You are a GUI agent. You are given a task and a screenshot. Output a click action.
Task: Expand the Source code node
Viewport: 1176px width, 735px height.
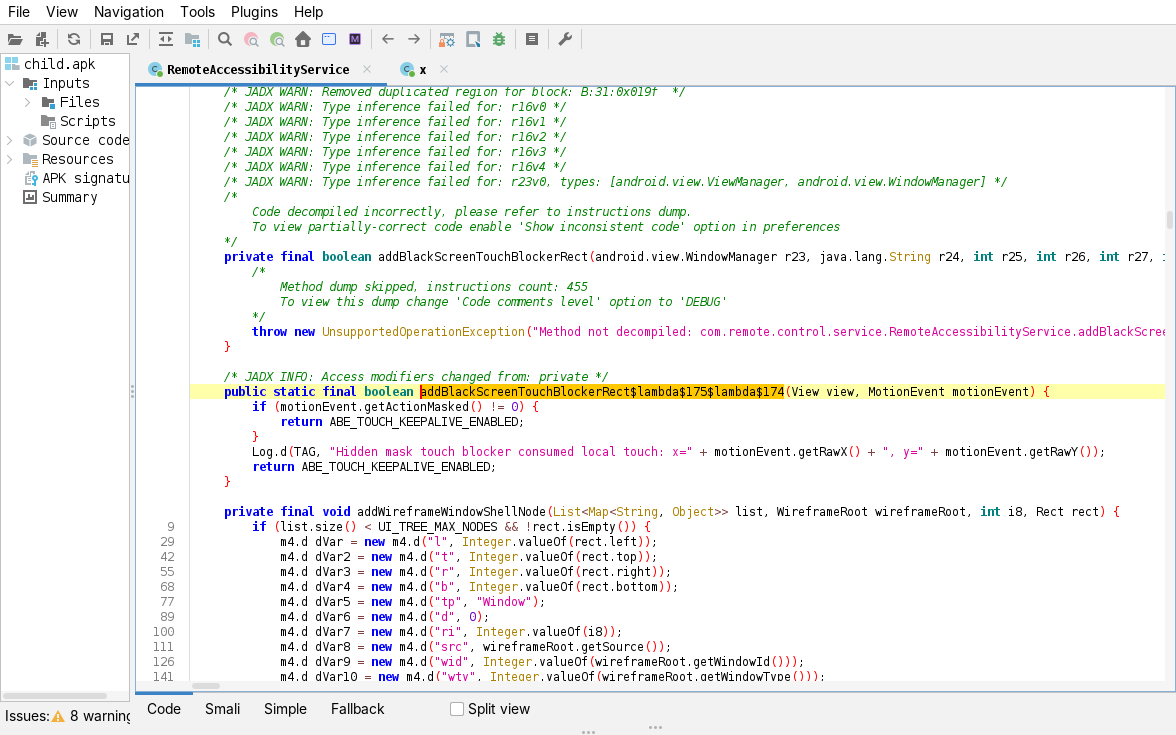tap(10, 140)
